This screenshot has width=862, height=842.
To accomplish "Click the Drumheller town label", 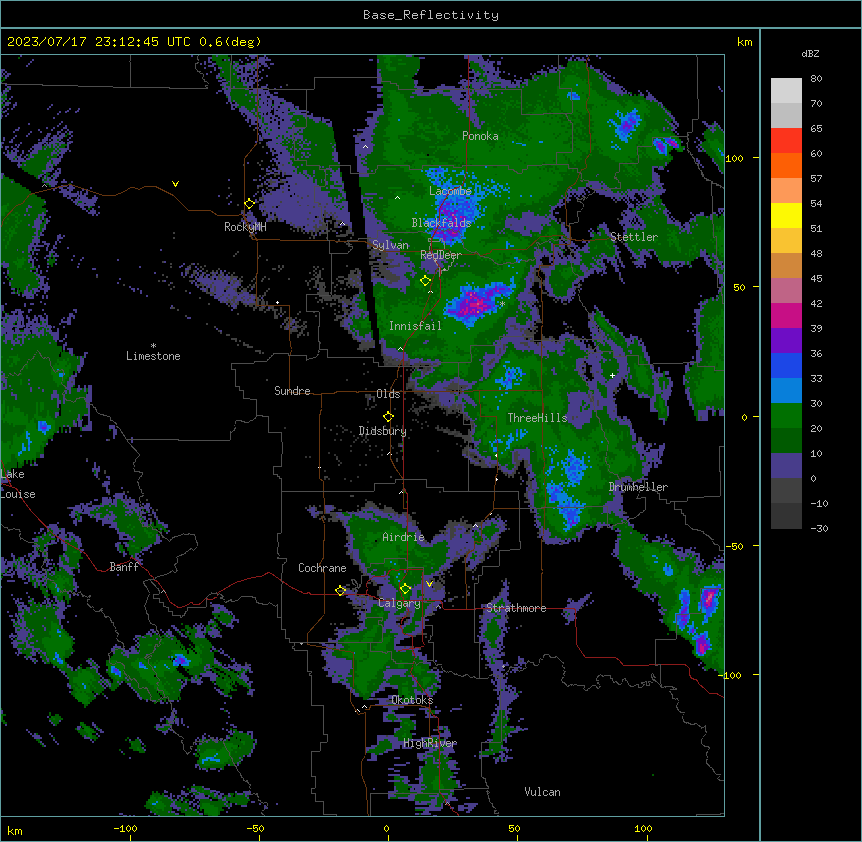I will point(638,487).
